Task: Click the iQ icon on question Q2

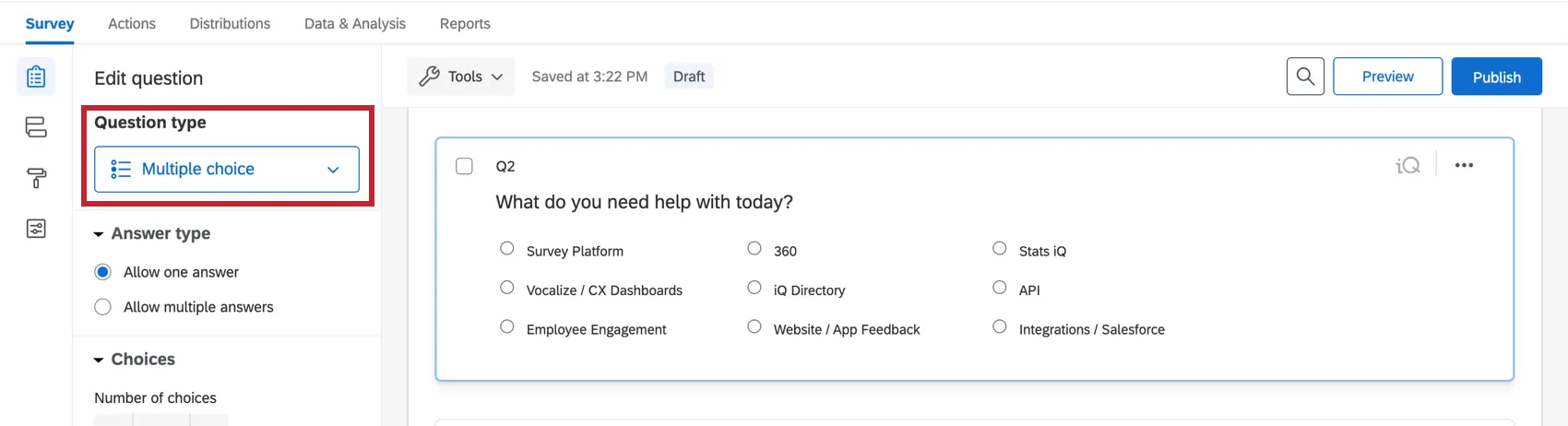Action: [x=1408, y=166]
